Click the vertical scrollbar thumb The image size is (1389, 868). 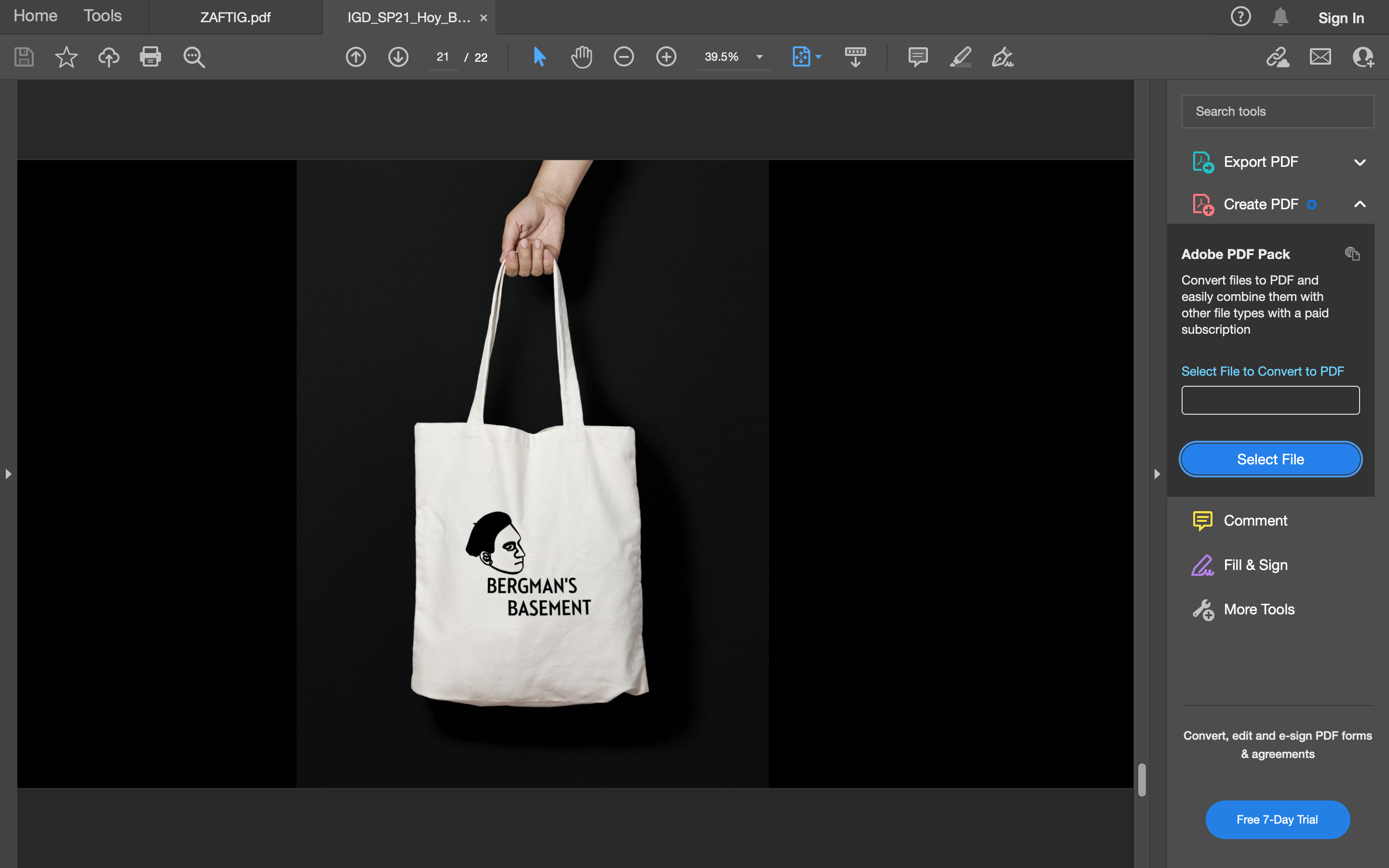(x=1142, y=780)
